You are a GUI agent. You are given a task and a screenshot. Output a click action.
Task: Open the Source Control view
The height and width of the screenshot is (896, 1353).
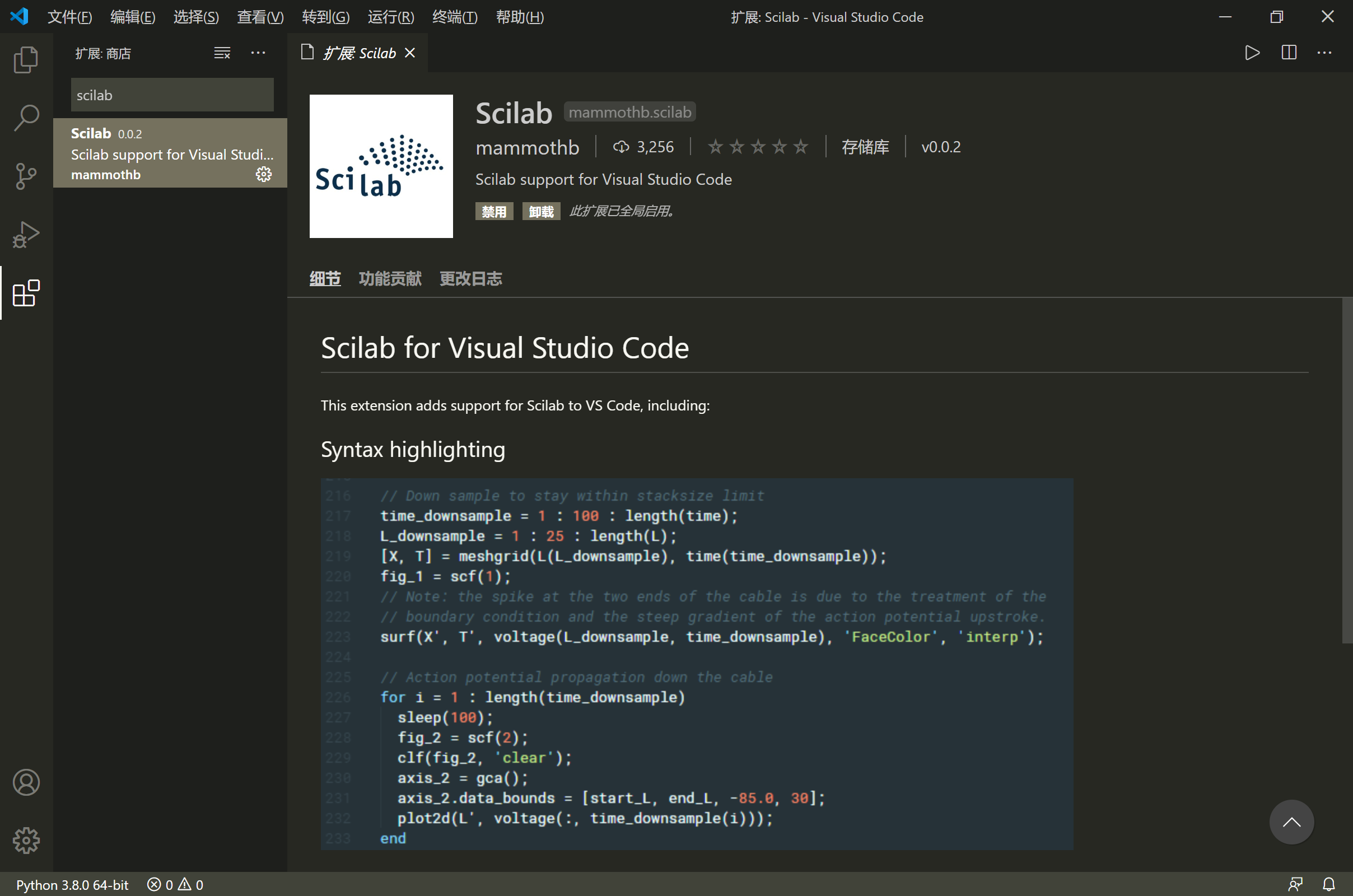[x=26, y=176]
